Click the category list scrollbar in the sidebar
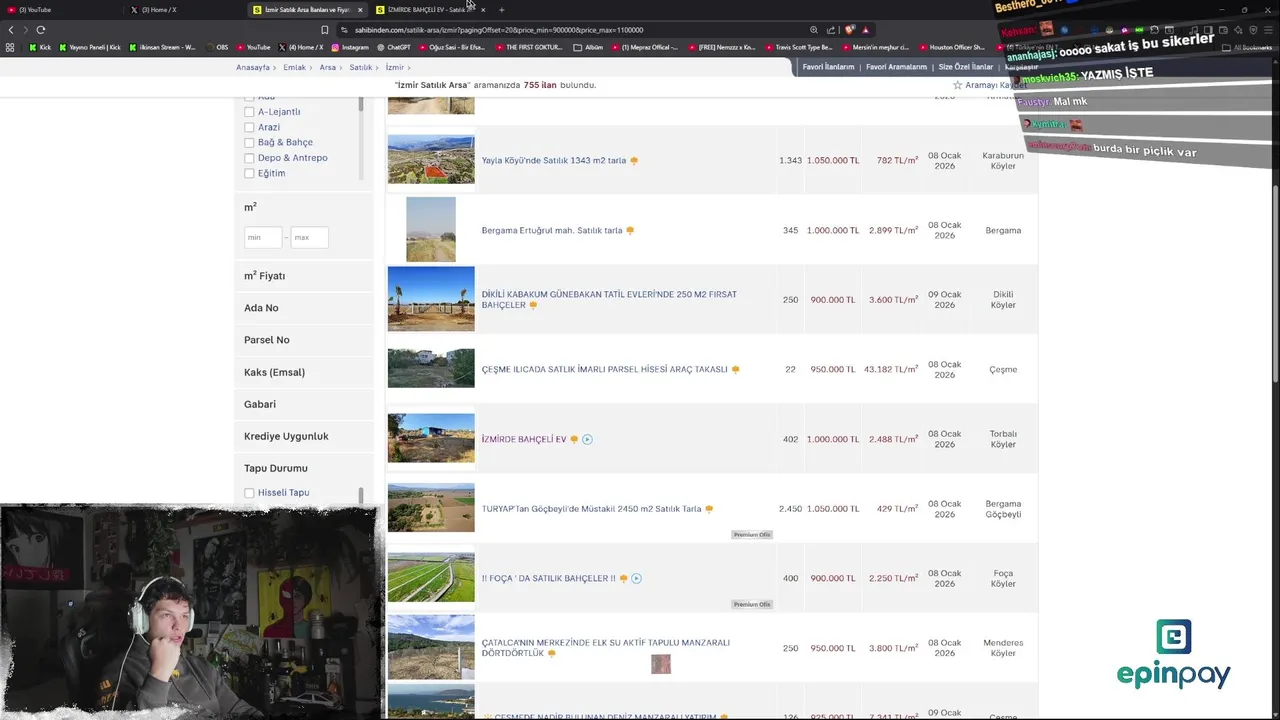The image size is (1280, 720). point(361,104)
